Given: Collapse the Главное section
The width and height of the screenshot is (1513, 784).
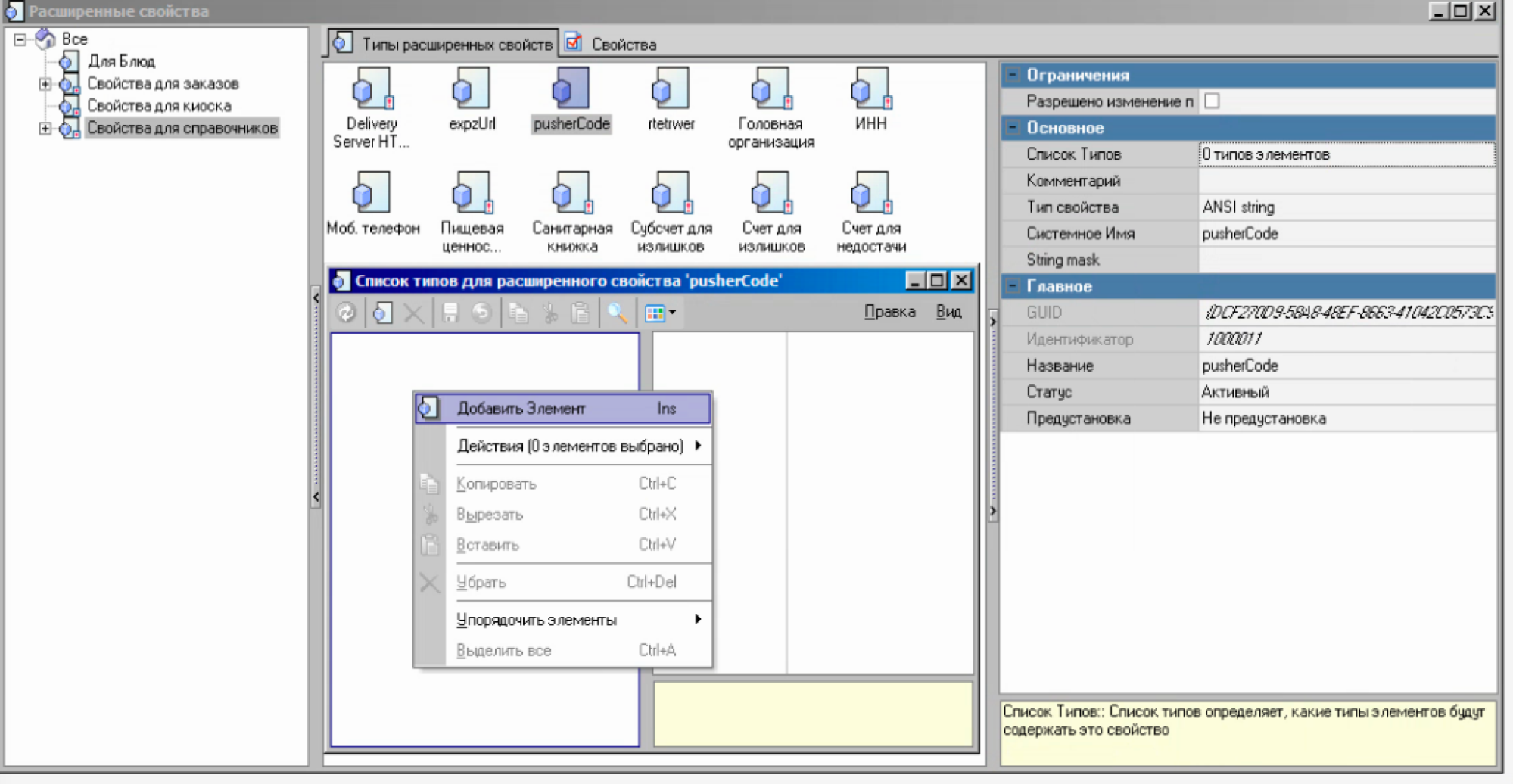Looking at the screenshot, I should (1013, 286).
